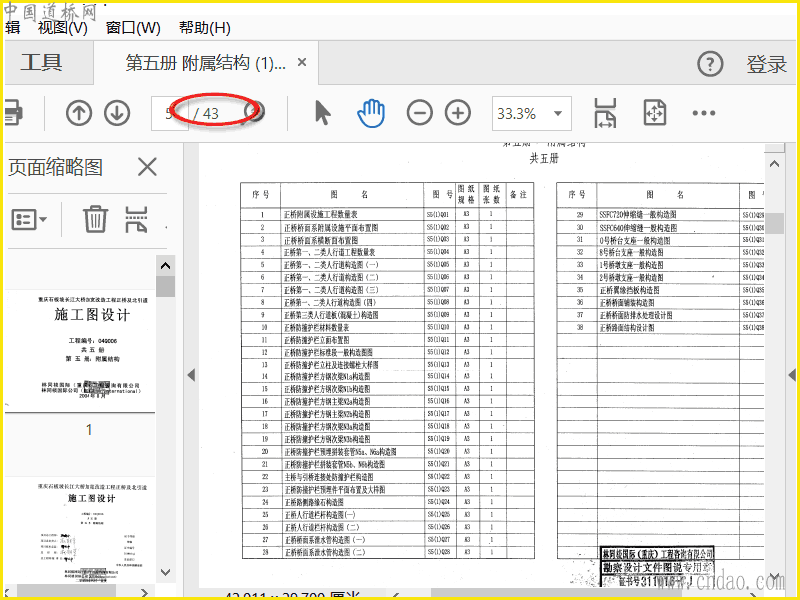Click the fit width scrolling icon
The width and height of the screenshot is (800, 600).
click(x=605, y=113)
